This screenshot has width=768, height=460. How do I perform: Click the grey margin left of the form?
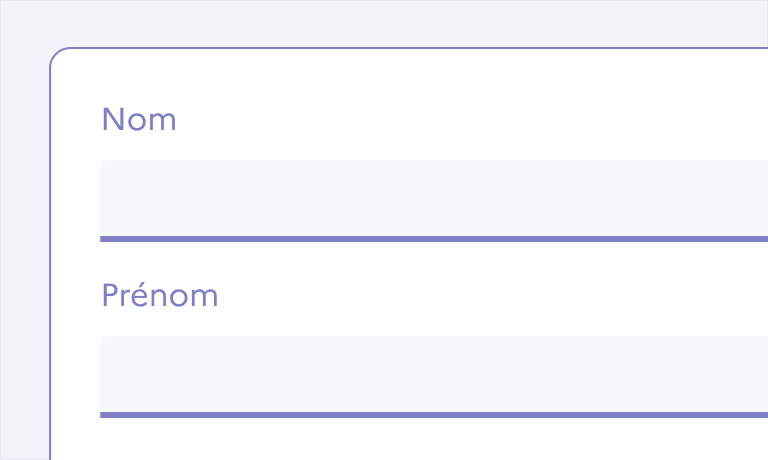tap(24, 250)
